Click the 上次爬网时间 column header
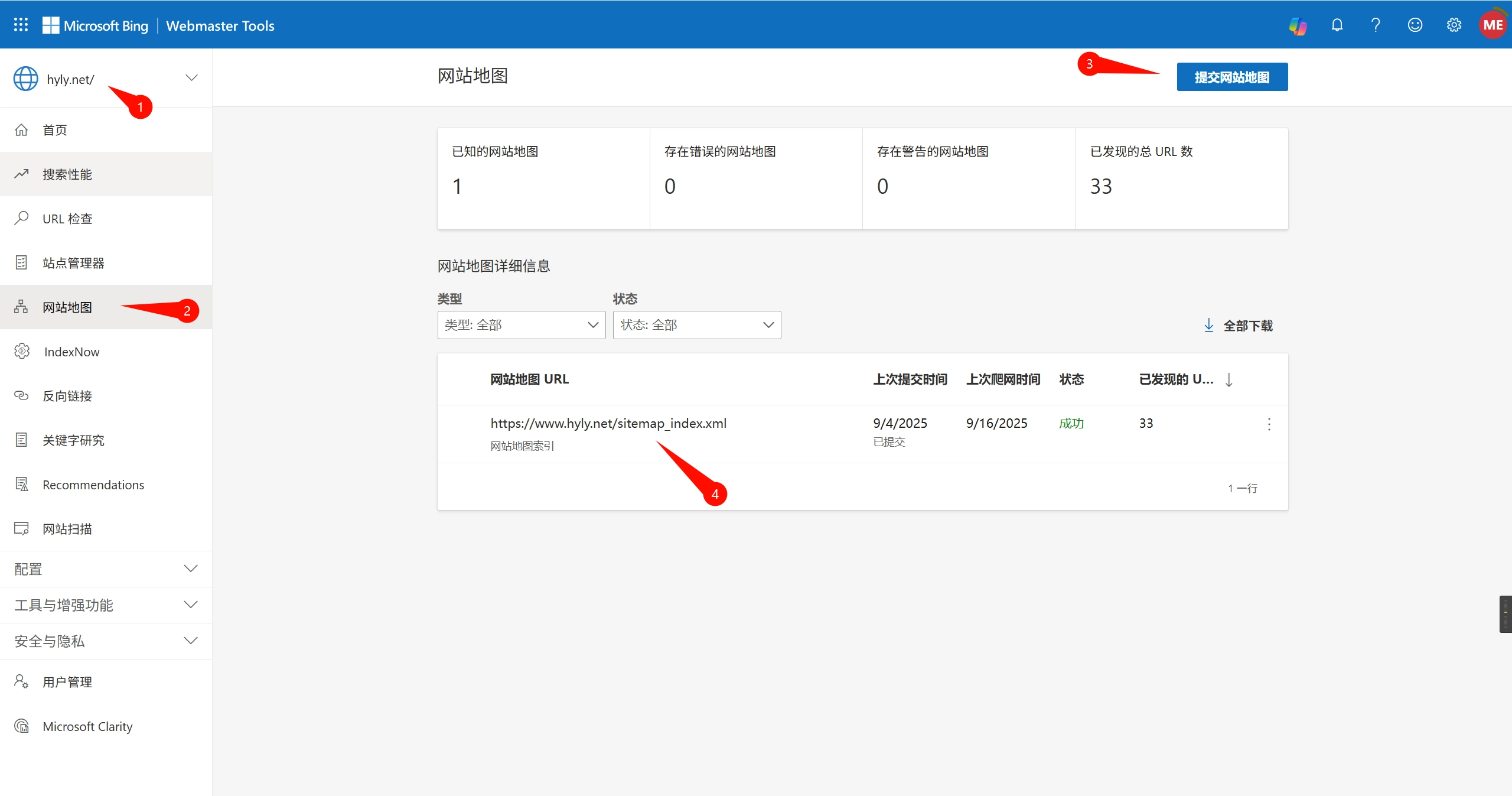Viewport: 1512px width, 796px height. coord(1003,379)
